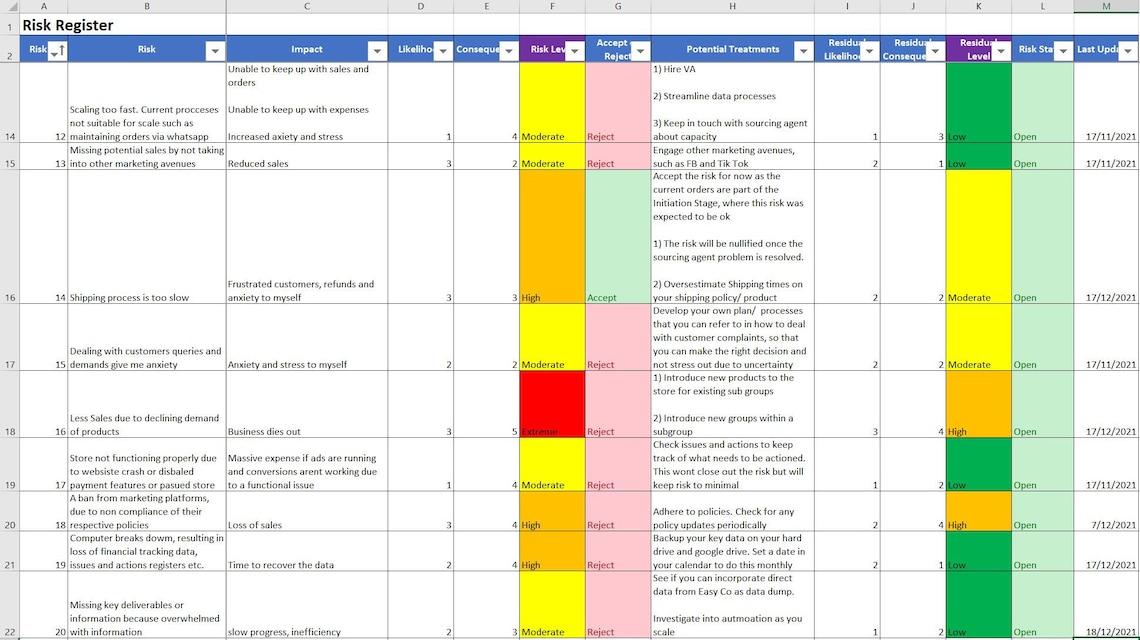Expand the Impact column filter dropdown
Image resolution: width=1140 pixels, height=640 pixels.
pyautogui.click(x=377, y=49)
